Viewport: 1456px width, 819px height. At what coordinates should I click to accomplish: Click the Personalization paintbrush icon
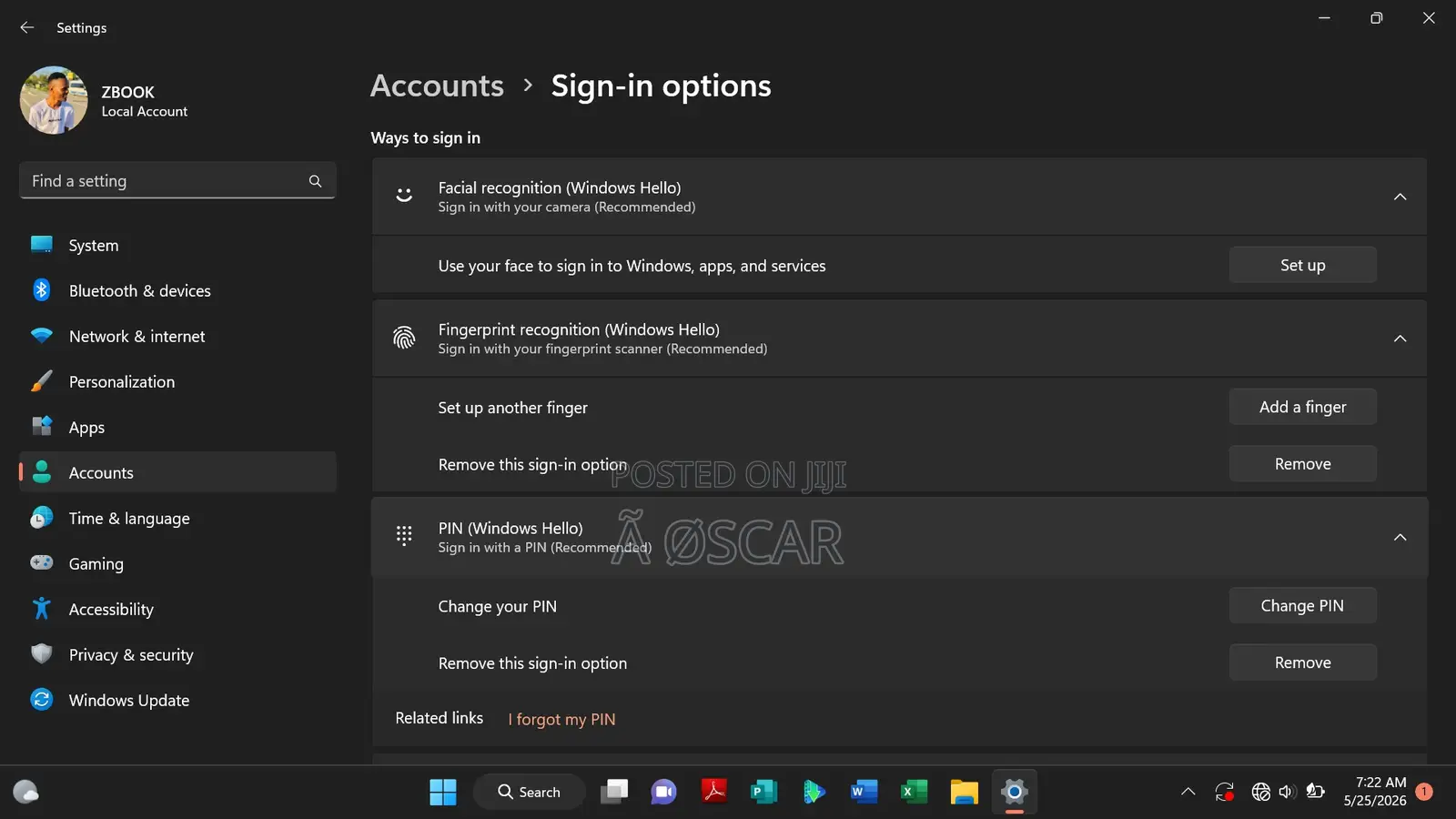[x=42, y=380]
